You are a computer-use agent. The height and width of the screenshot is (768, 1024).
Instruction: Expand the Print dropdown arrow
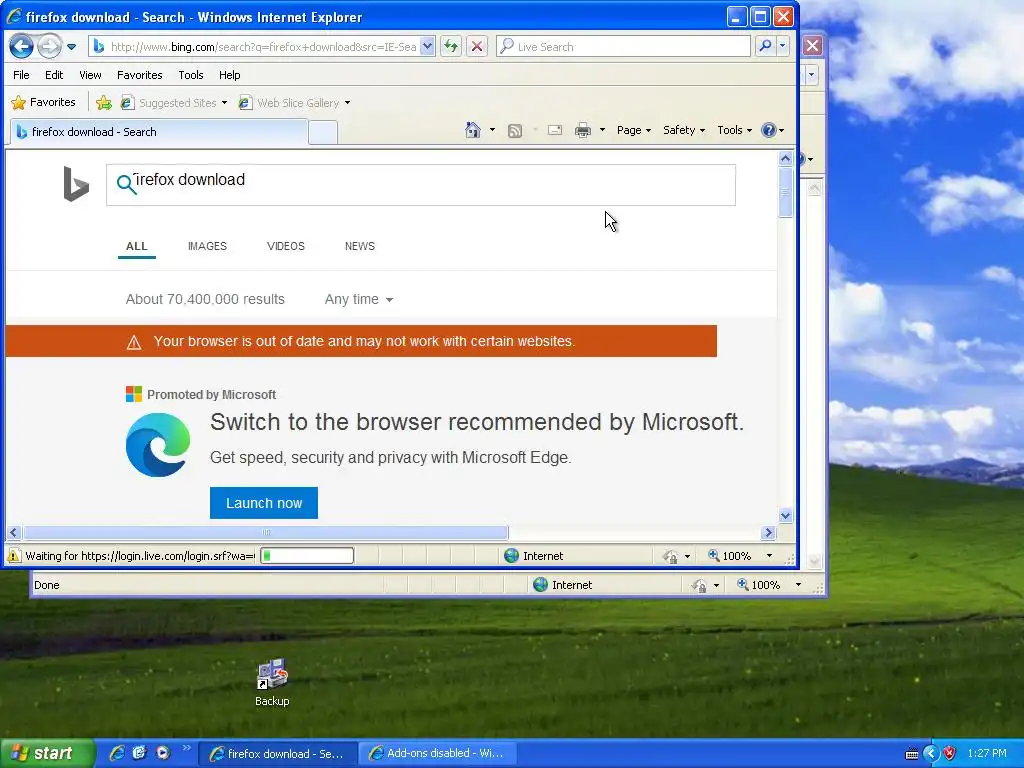click(x=602, y=130)
